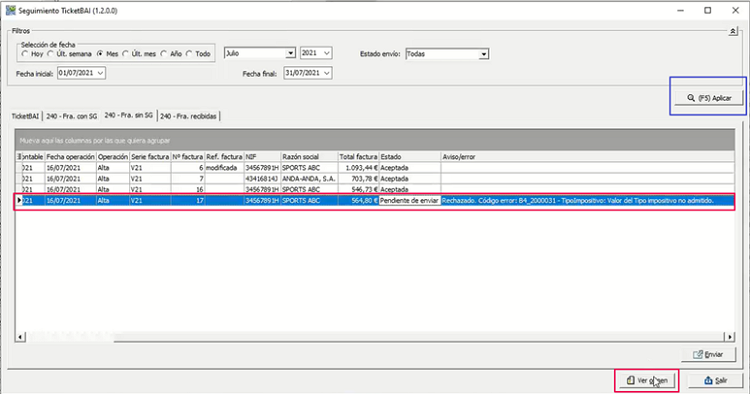This screenshot has width=750, height=394.
Task: Click the Enviar button
Action: click(708, 354)
